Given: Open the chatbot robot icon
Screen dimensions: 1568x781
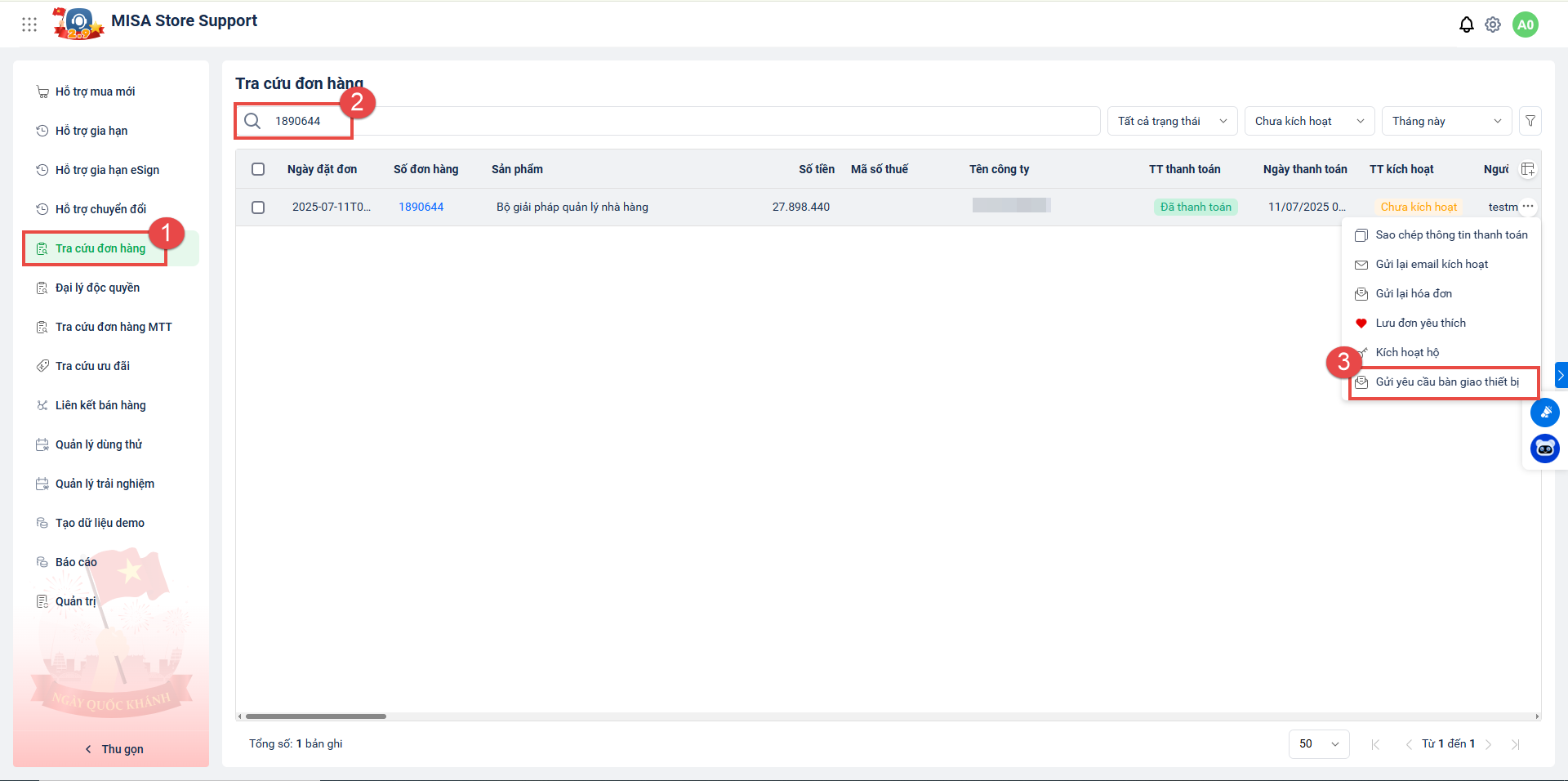Looking at the screenshot, I should click(x=1544, y=449).
